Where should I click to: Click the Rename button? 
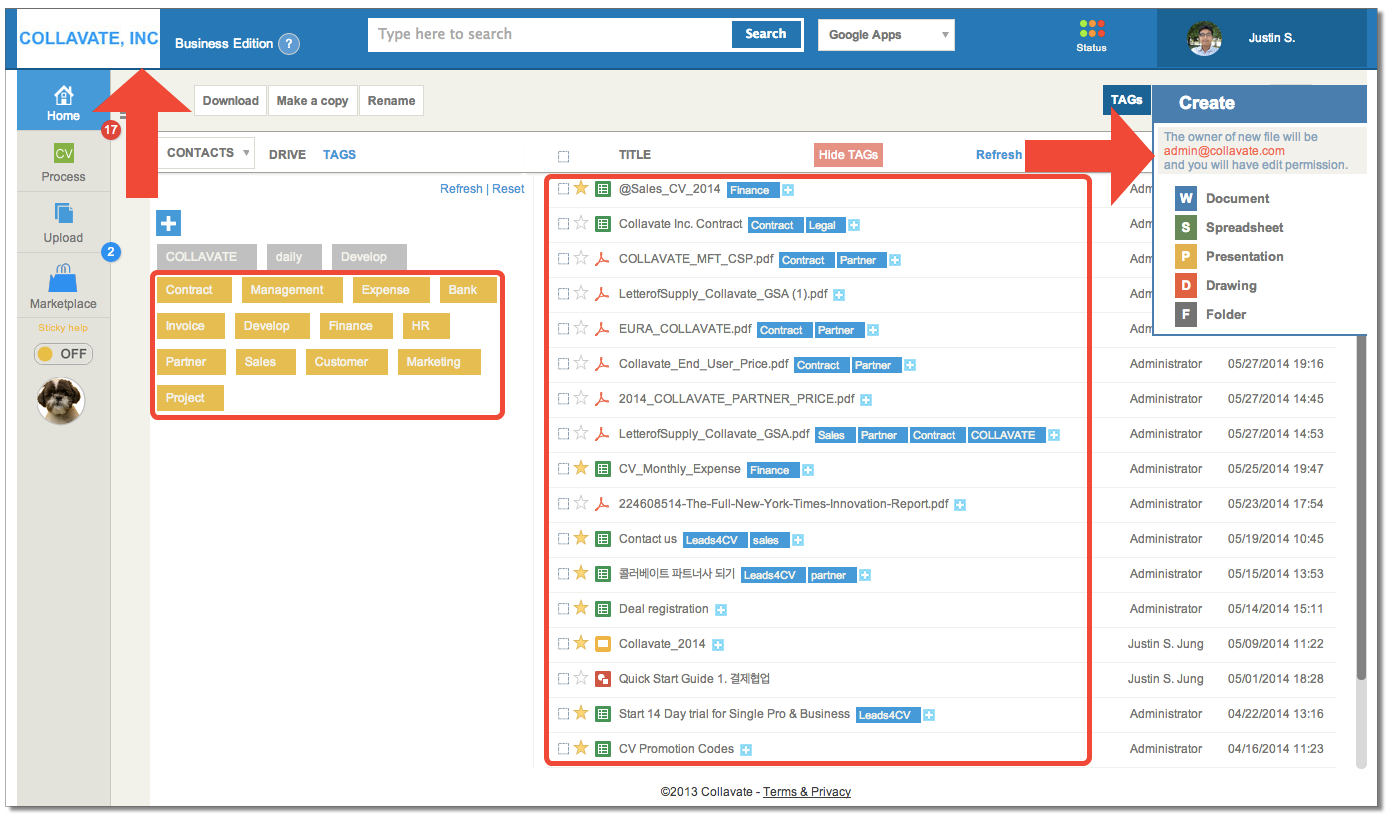tap(391, 101)
